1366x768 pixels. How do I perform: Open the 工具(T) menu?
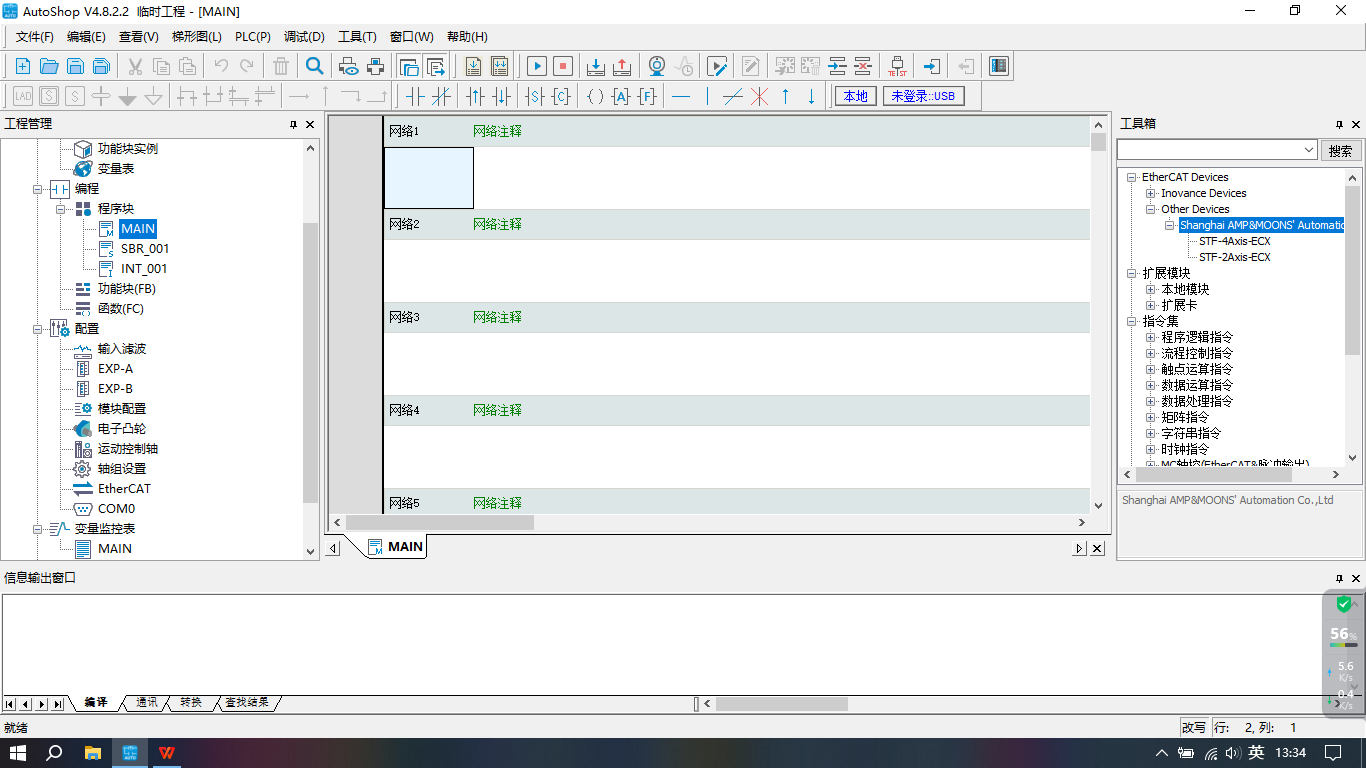click(x=357, y=37)
